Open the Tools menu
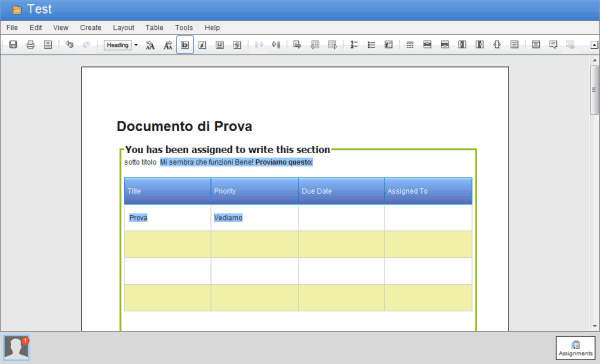This screenshot has height=364, width=600. [x=184, y=28]
